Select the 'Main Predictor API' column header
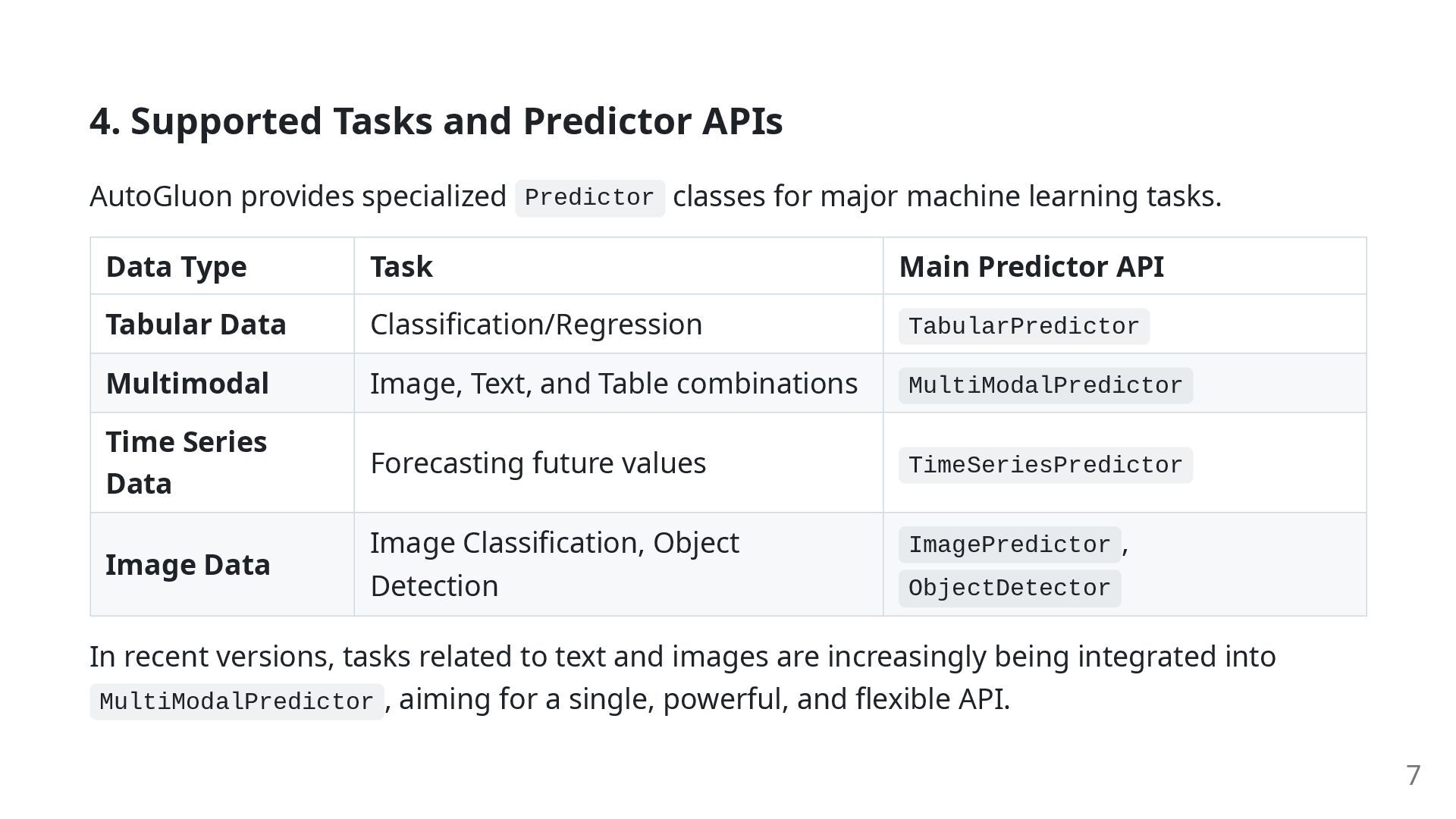 tap(1031, 267)
